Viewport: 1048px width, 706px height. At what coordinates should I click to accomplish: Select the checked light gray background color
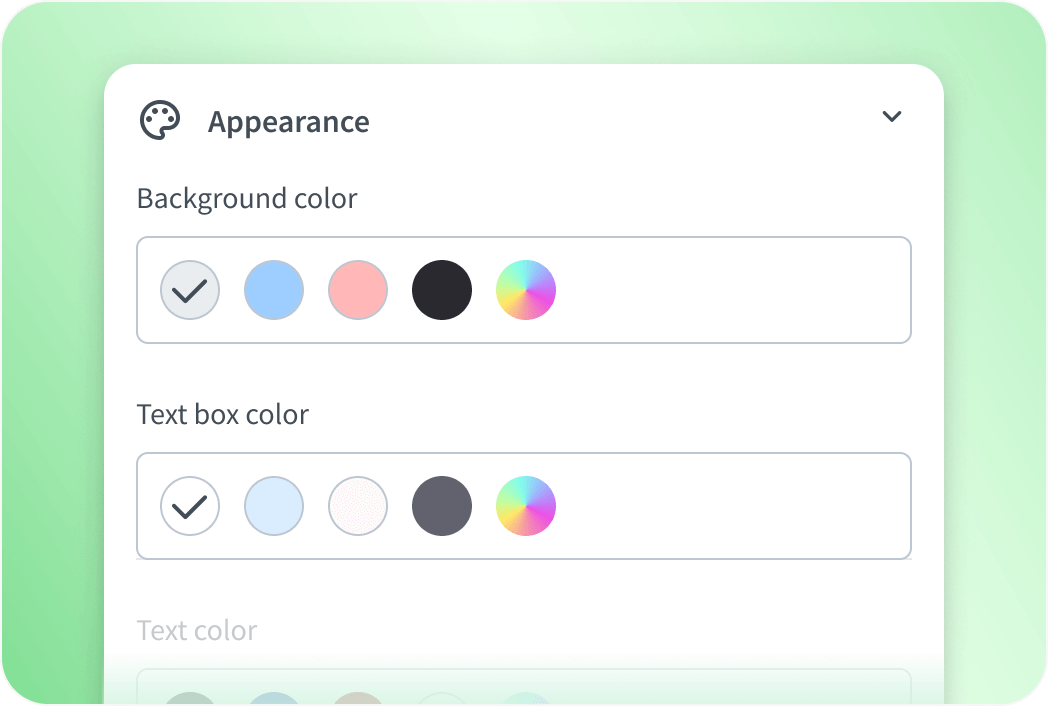[190, 290]
